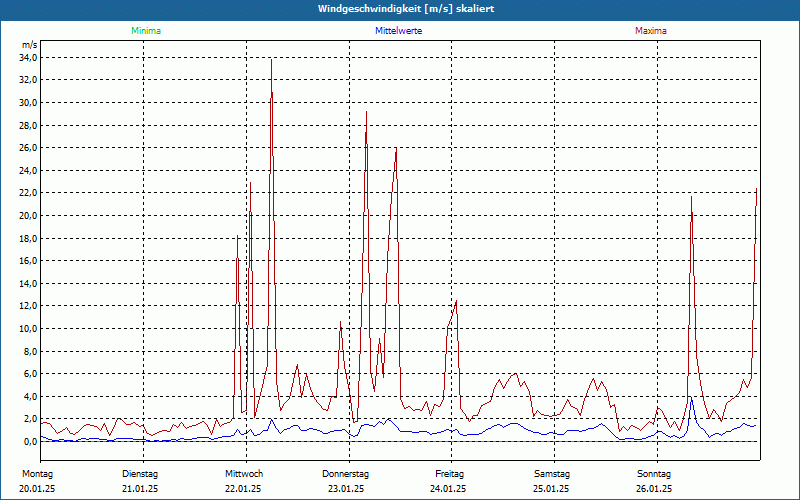Image resolution: width=800 pixels, height=500 pixels.
Task: Click the 30,0 y-axis value
Action: 28,103
